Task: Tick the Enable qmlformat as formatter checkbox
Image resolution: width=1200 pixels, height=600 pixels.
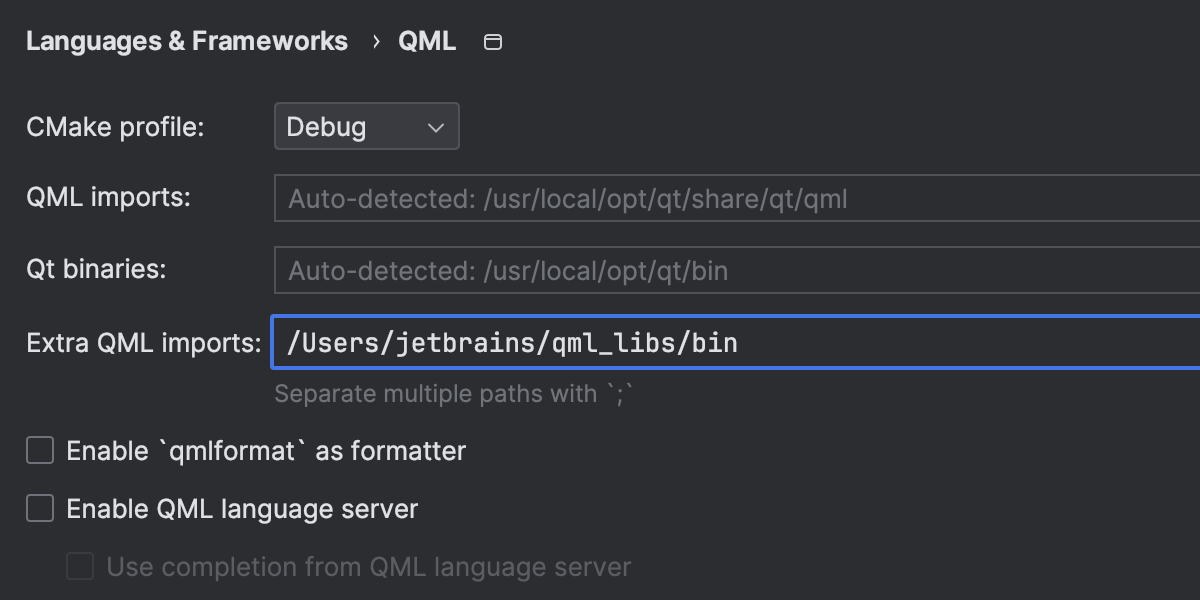Action: pos(40,451)
